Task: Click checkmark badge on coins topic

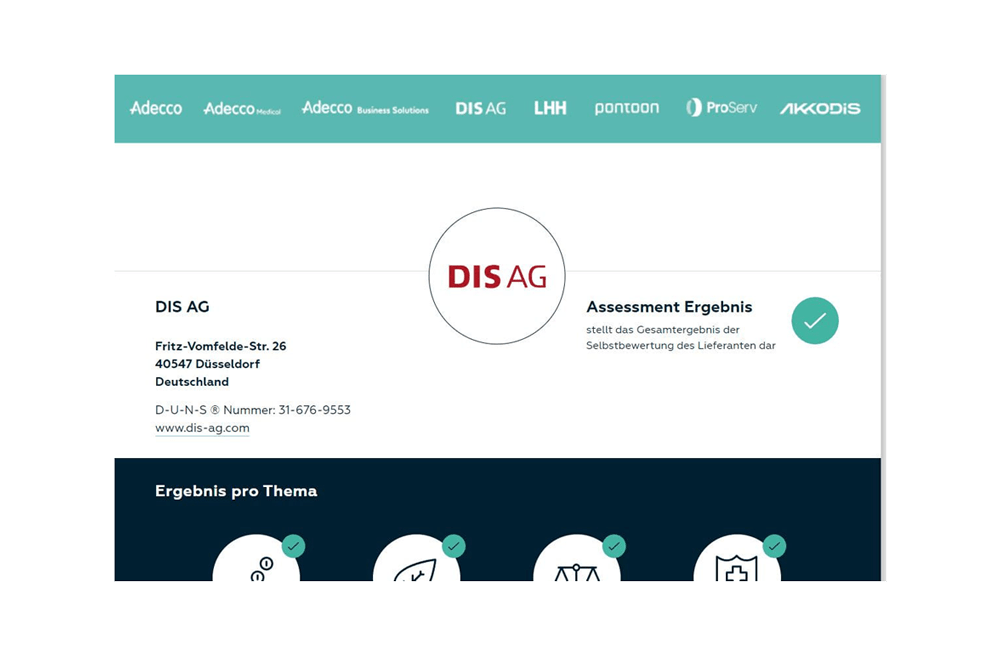Action: point(293,546)
